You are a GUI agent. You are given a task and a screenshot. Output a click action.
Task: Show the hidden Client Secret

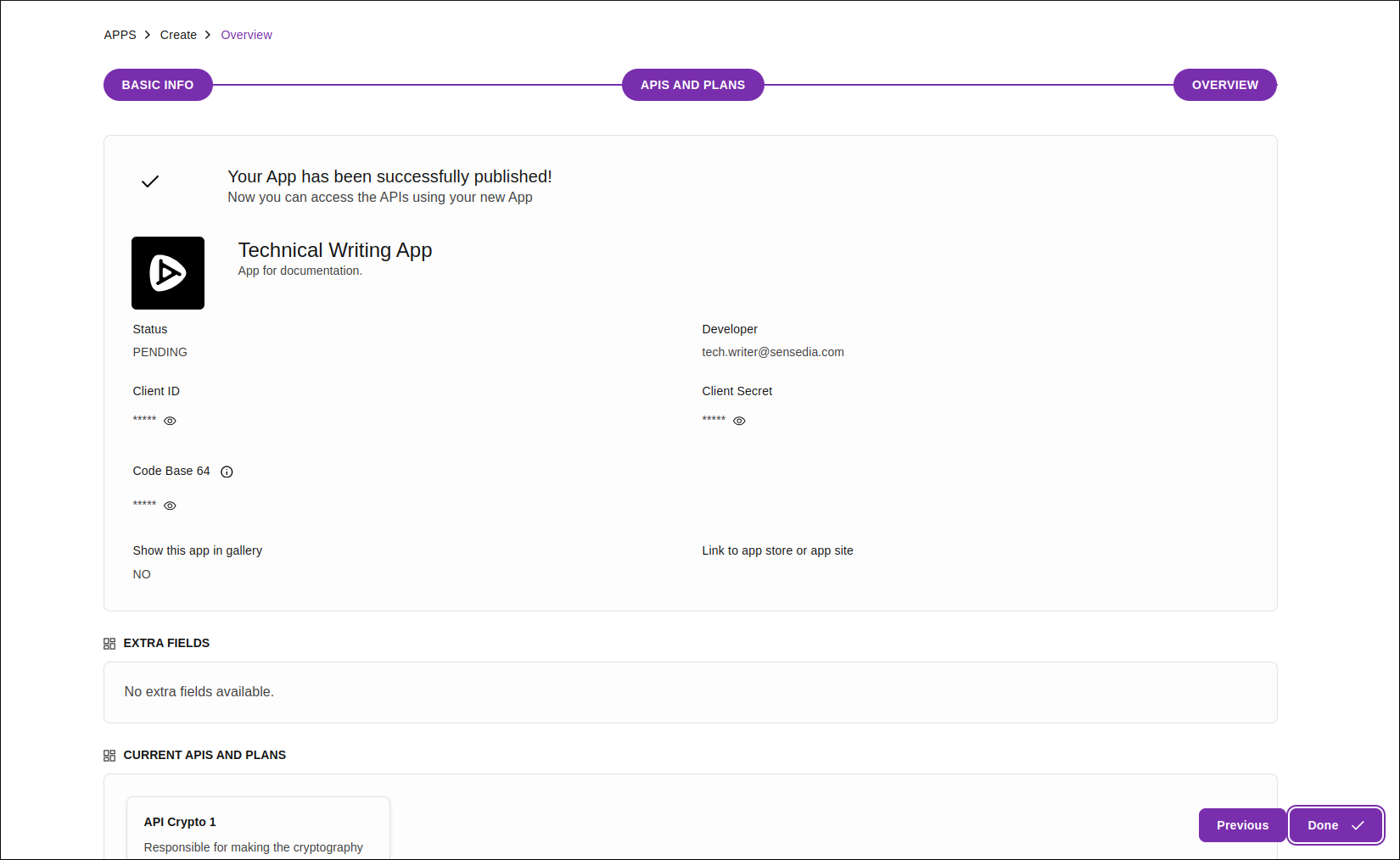(738, 421)
